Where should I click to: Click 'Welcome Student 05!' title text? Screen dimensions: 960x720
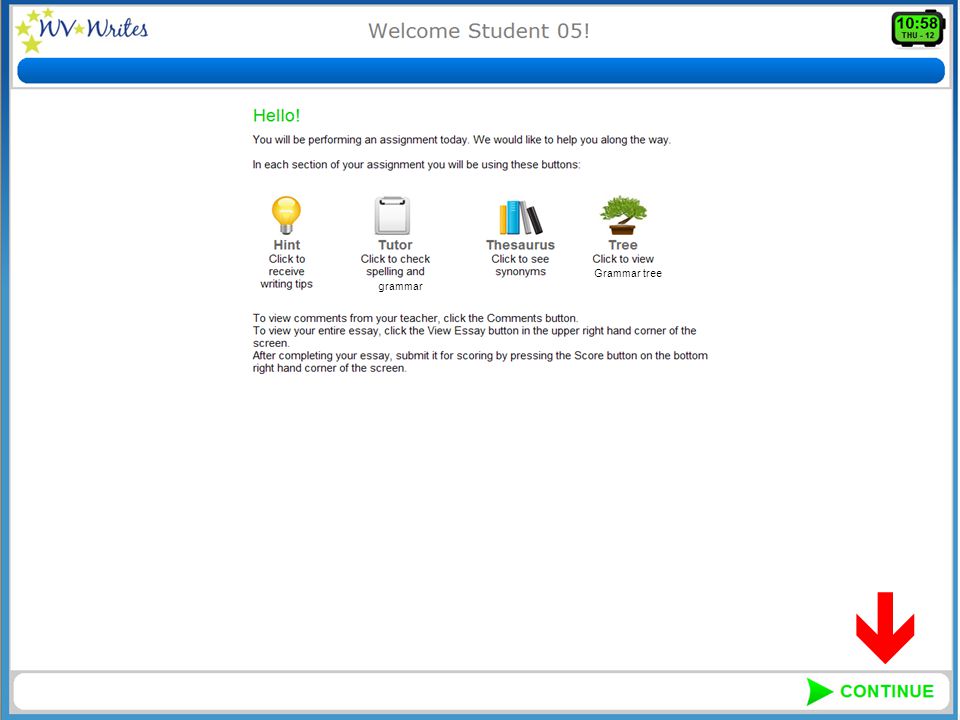pyautogui.click(x=479, y=31)
